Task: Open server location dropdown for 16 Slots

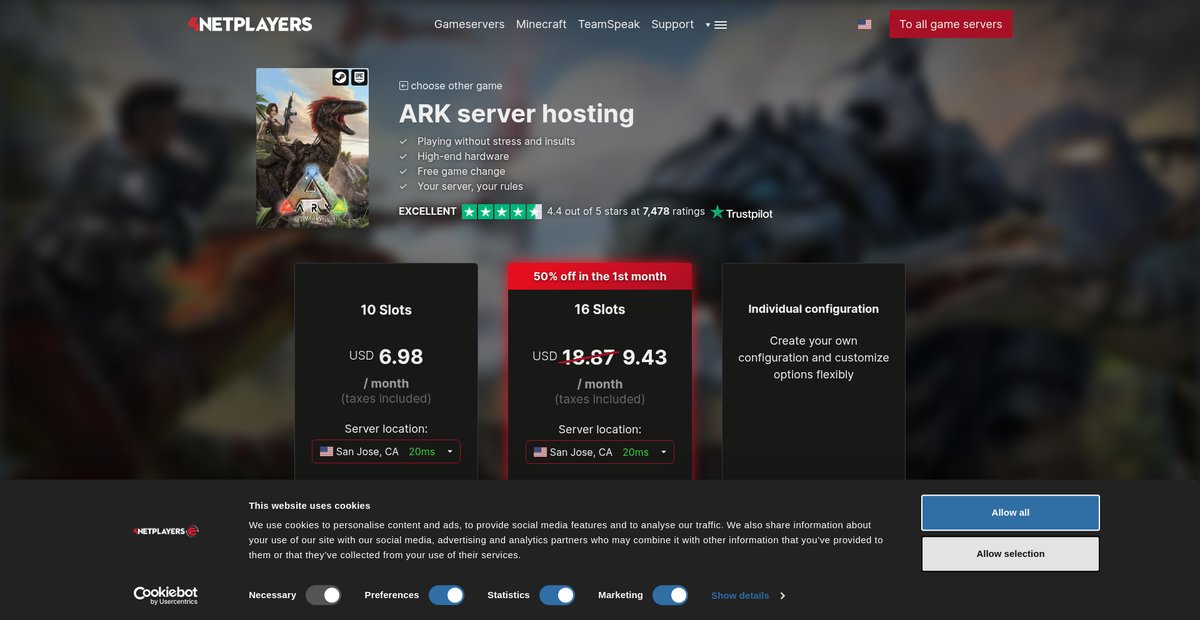Action: click(600, 452)
